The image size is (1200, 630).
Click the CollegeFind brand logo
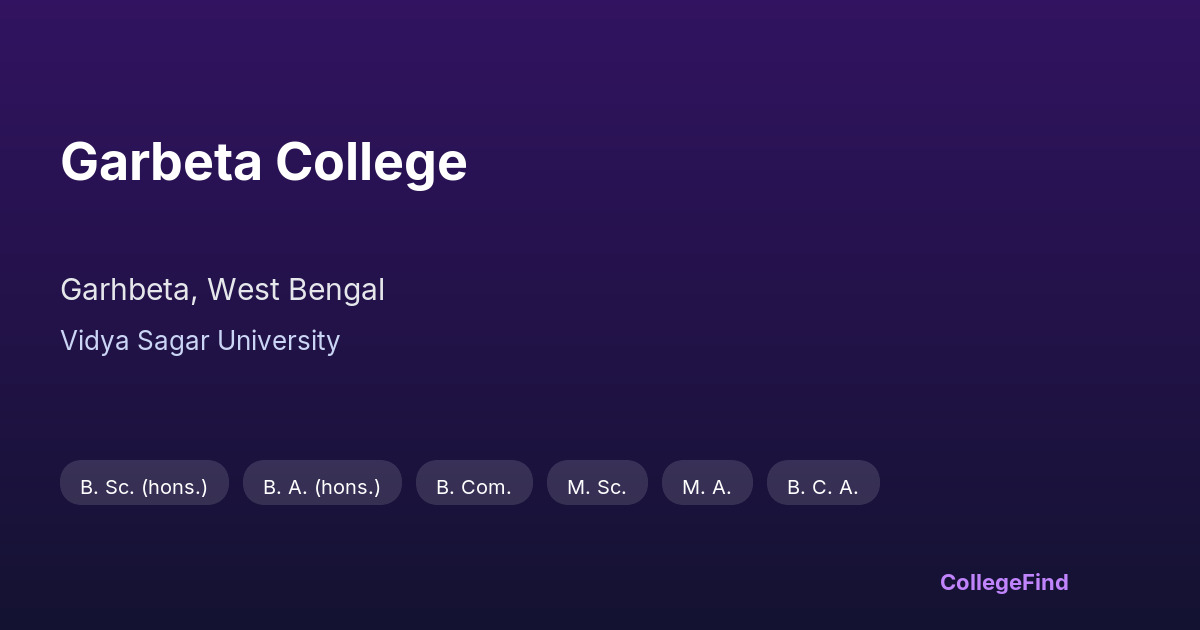[x=1003, y=582]
